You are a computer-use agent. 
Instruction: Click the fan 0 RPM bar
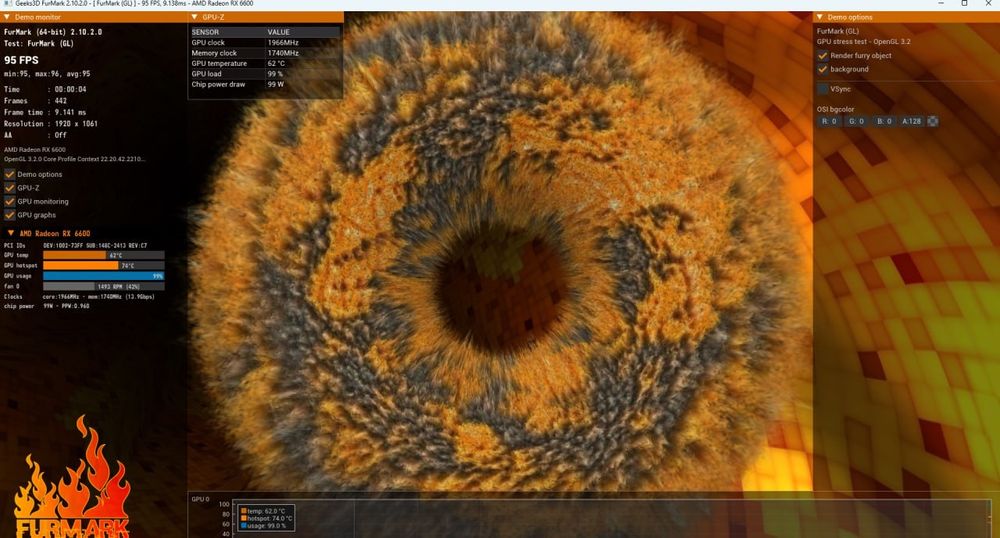click(x=103, y=286)
